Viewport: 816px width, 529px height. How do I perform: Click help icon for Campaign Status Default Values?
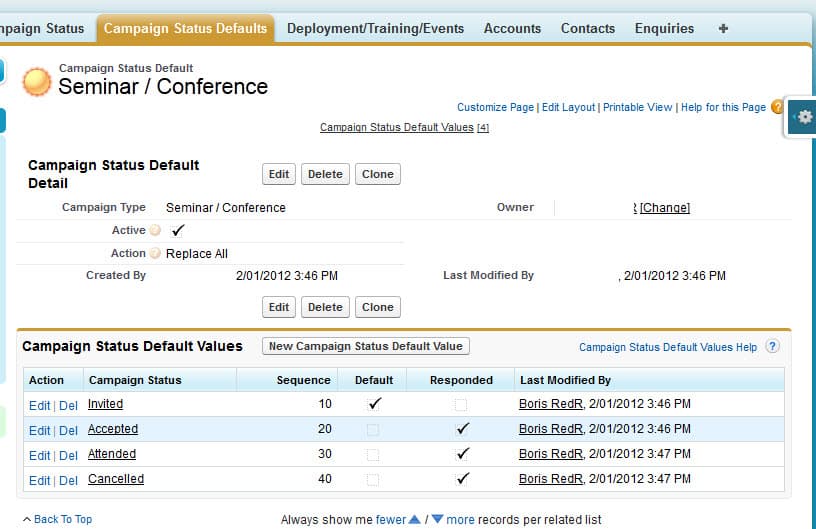pyautogui.click(x=772, y=346)
